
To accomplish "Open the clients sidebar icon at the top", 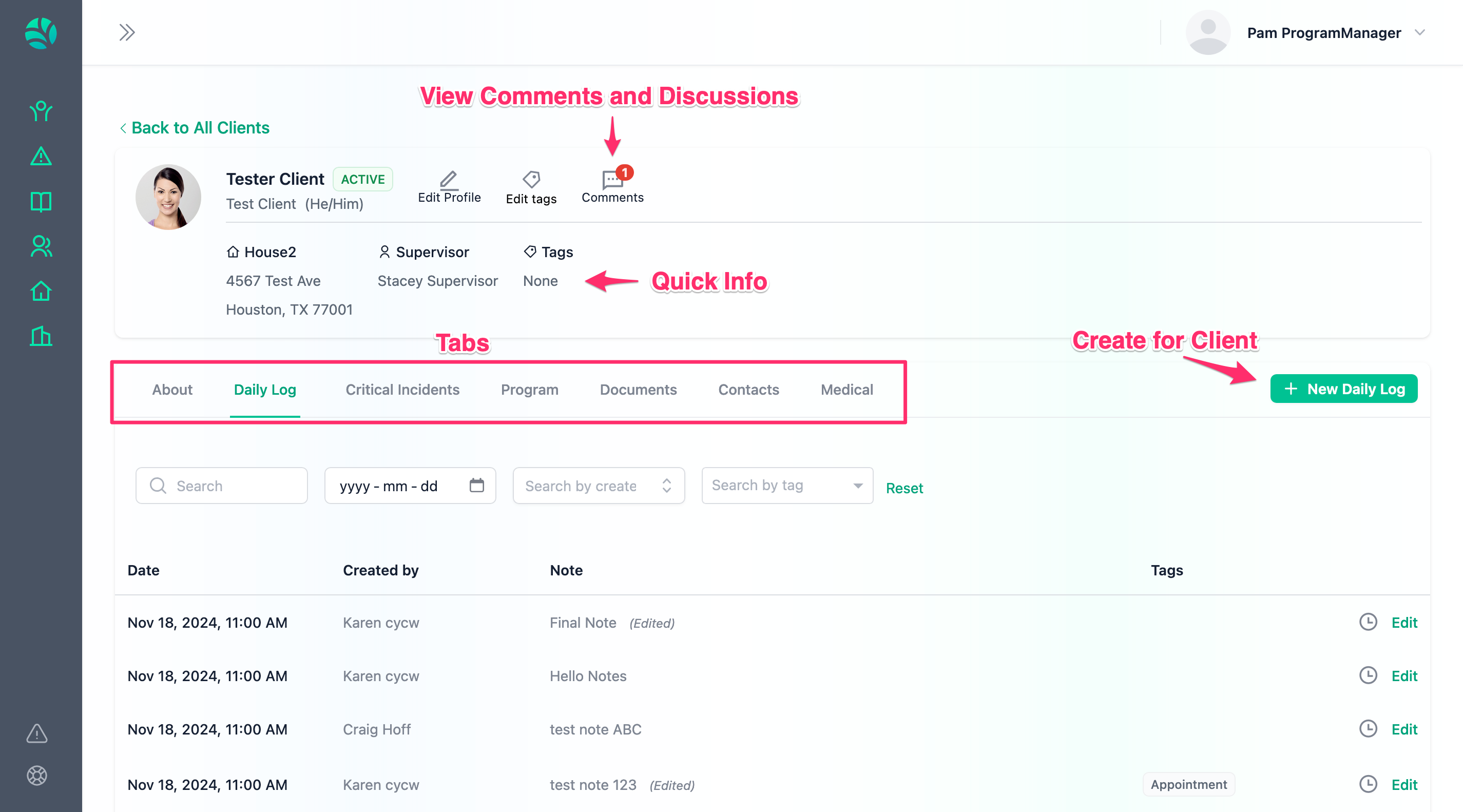I will click(41, 111).
